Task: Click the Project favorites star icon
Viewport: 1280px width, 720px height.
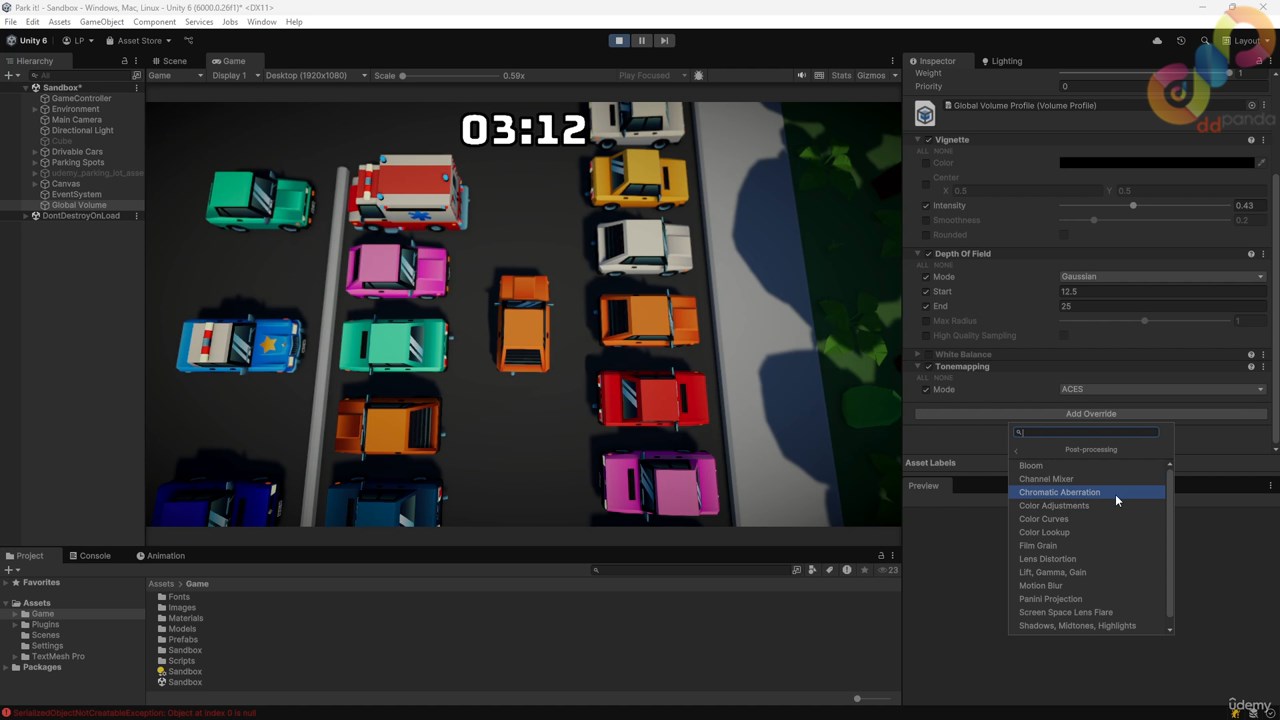Action: [864, 570]
